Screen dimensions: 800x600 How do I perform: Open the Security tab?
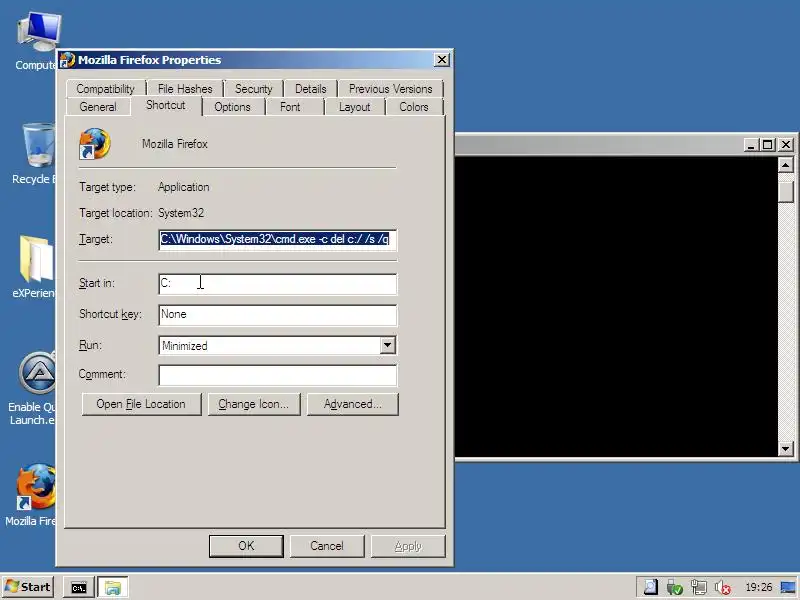254,89
